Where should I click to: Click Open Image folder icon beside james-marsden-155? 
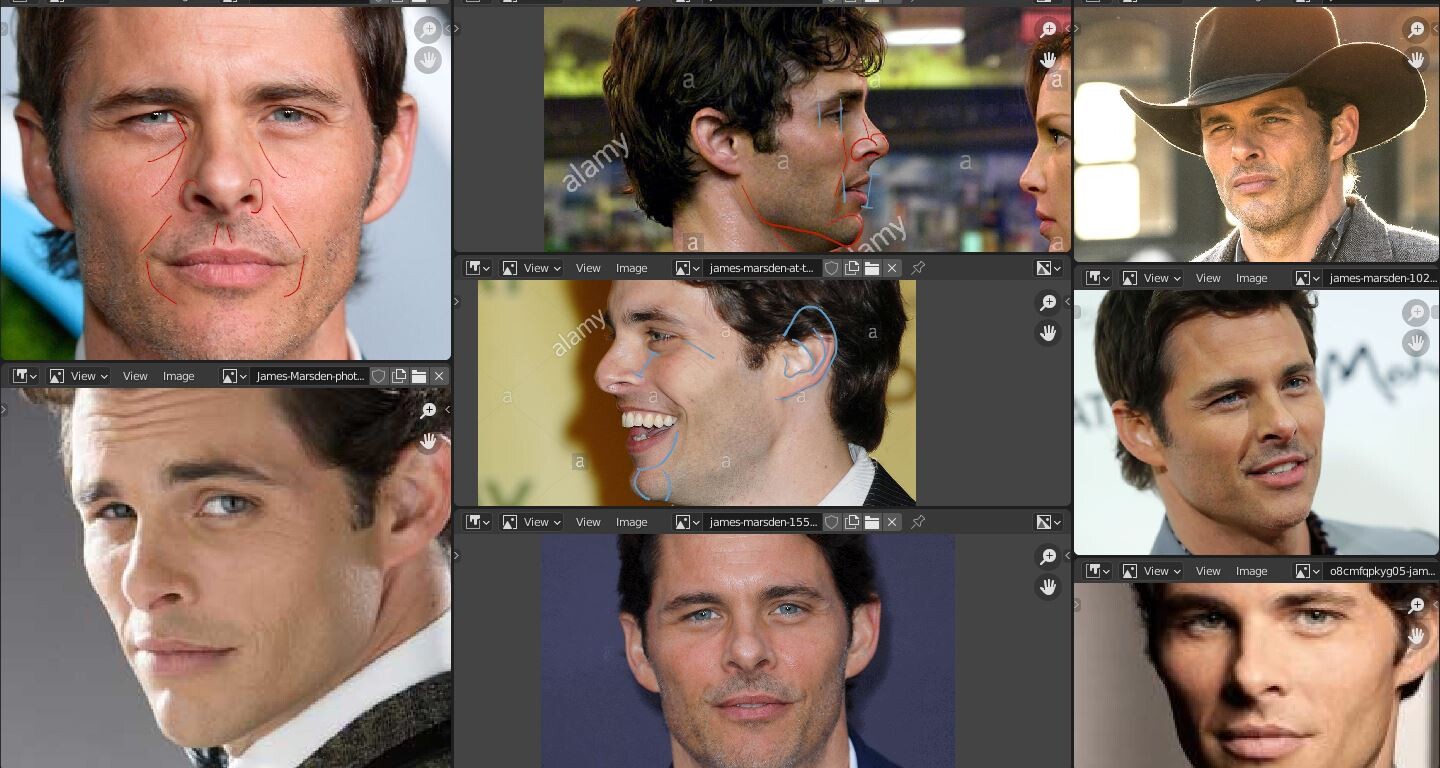click(x=872, y=522)
